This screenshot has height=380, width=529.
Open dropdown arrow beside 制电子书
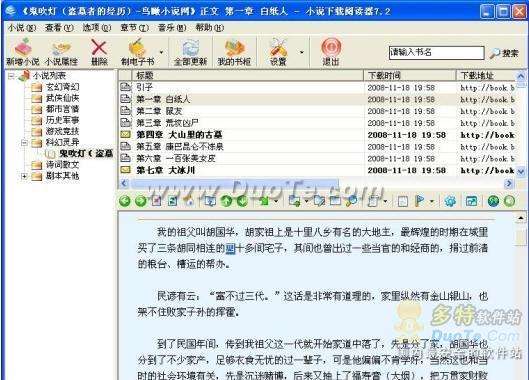[161, 52]
